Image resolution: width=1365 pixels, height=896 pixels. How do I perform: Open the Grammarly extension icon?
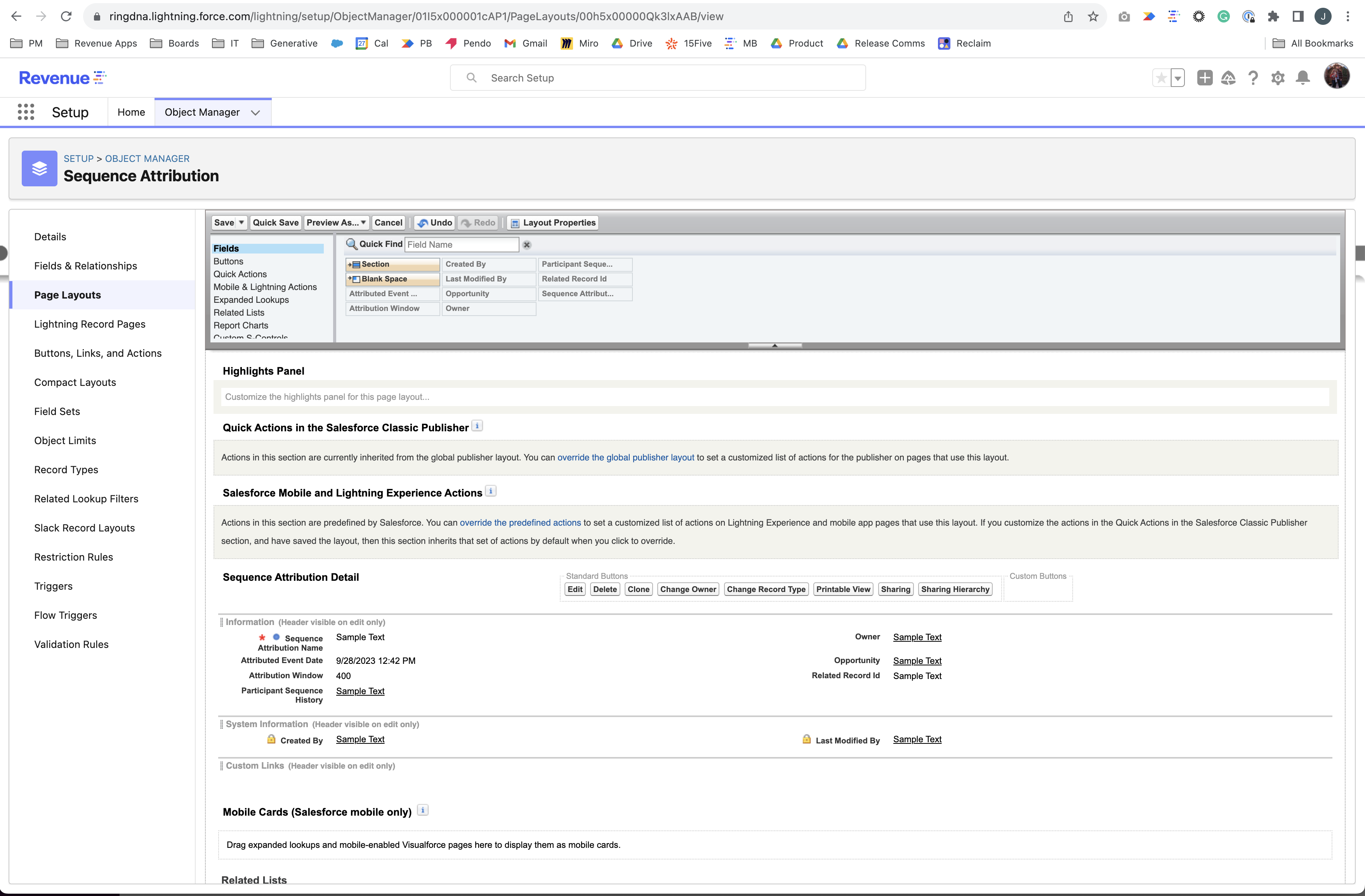tap(1223, 16)
